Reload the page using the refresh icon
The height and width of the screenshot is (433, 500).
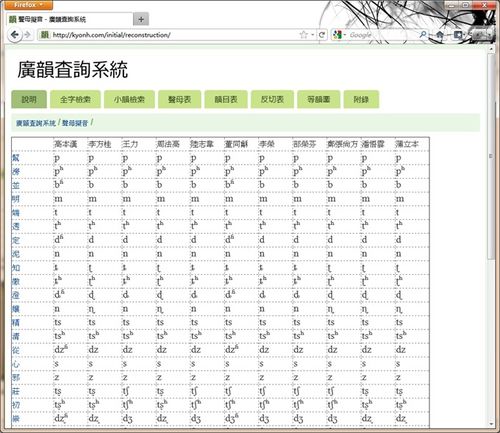click(322, 35)
